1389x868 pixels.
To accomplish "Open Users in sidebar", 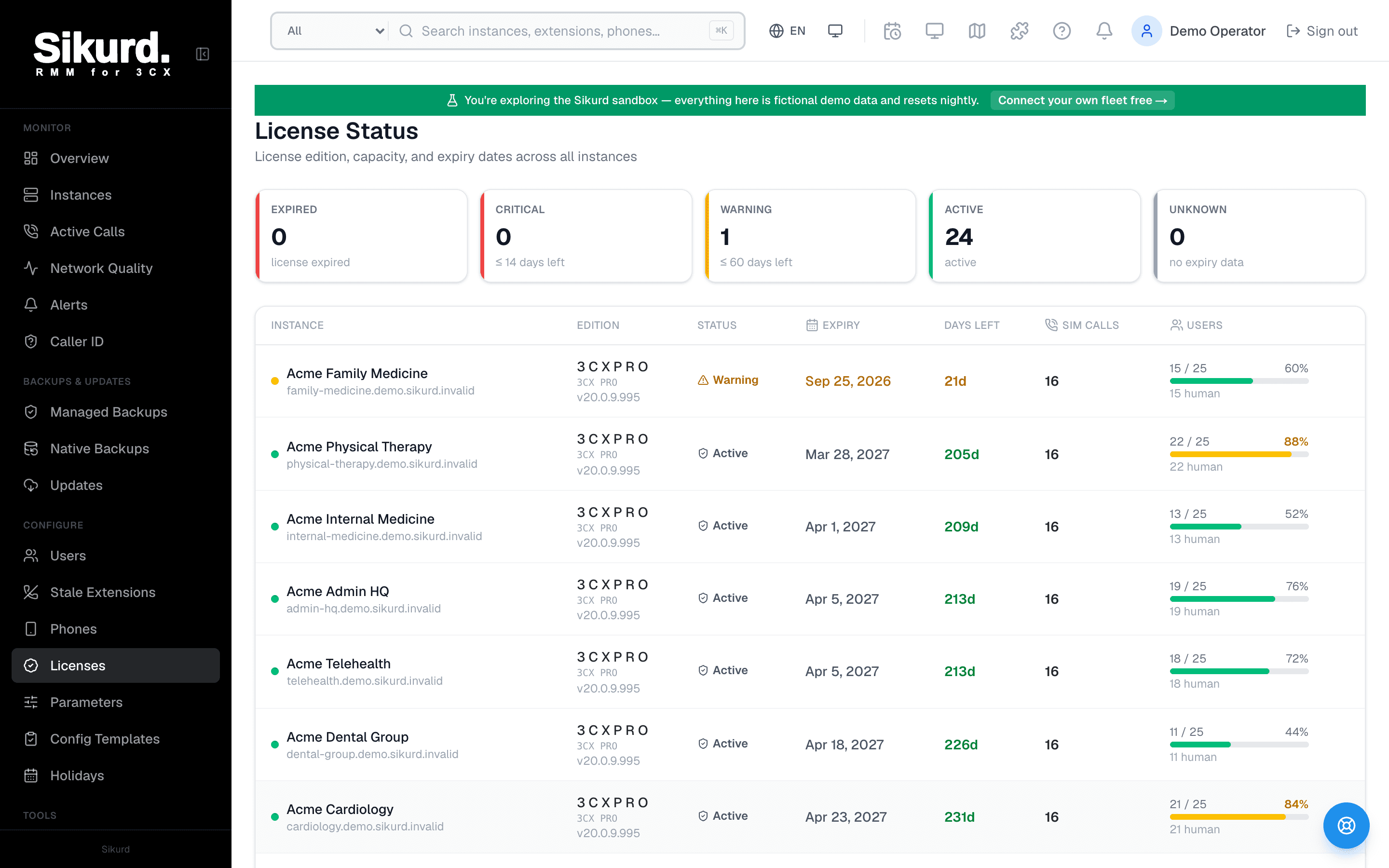I will (115, 556).
